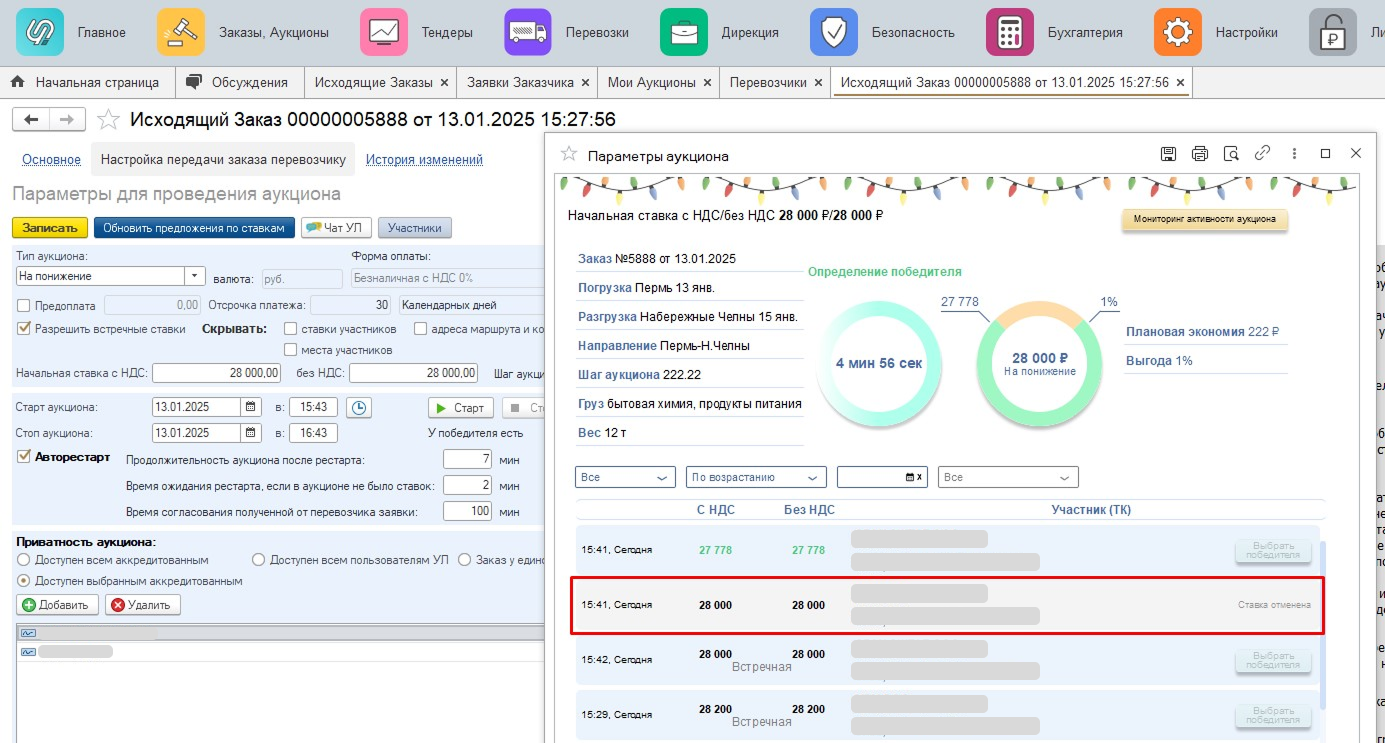This screenshot has height=743, width=1385.
Task: Open the История изменений link
Action: pos(424,159)
